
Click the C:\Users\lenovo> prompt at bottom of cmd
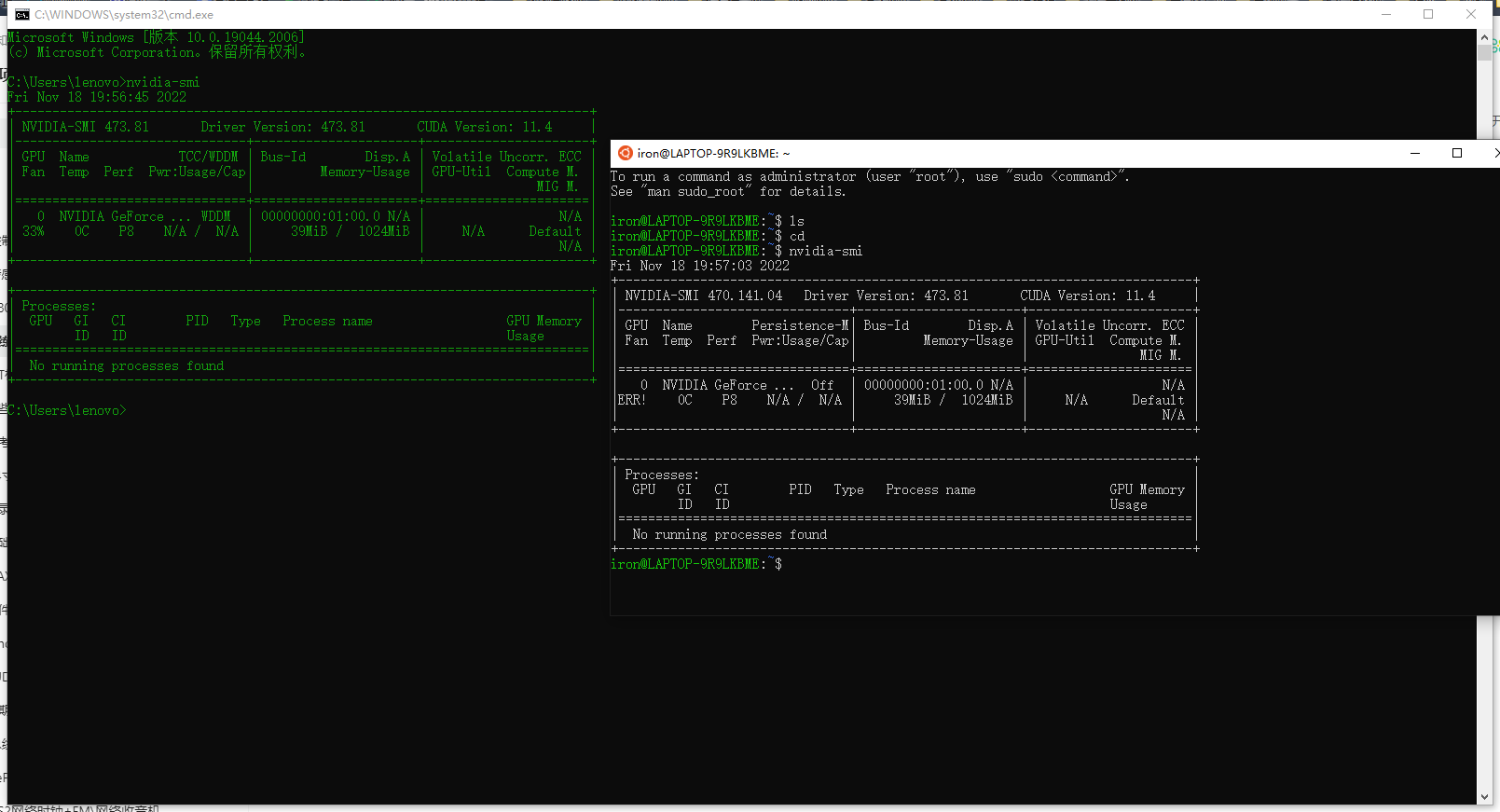point(66,410)
